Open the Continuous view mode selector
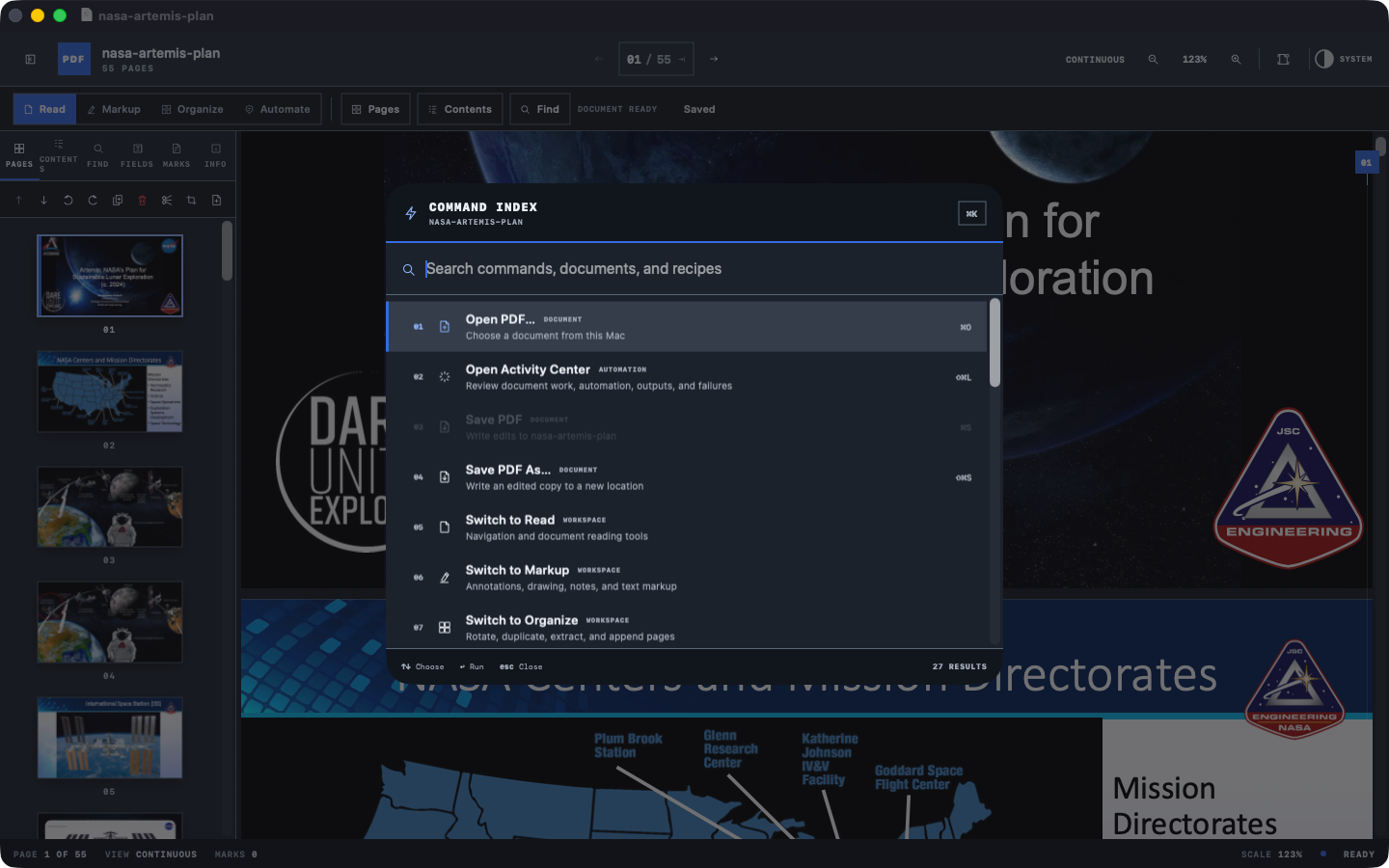The height and width of the screenshot is (868, 1389). pyautogui.click(x=1095, y=60)
